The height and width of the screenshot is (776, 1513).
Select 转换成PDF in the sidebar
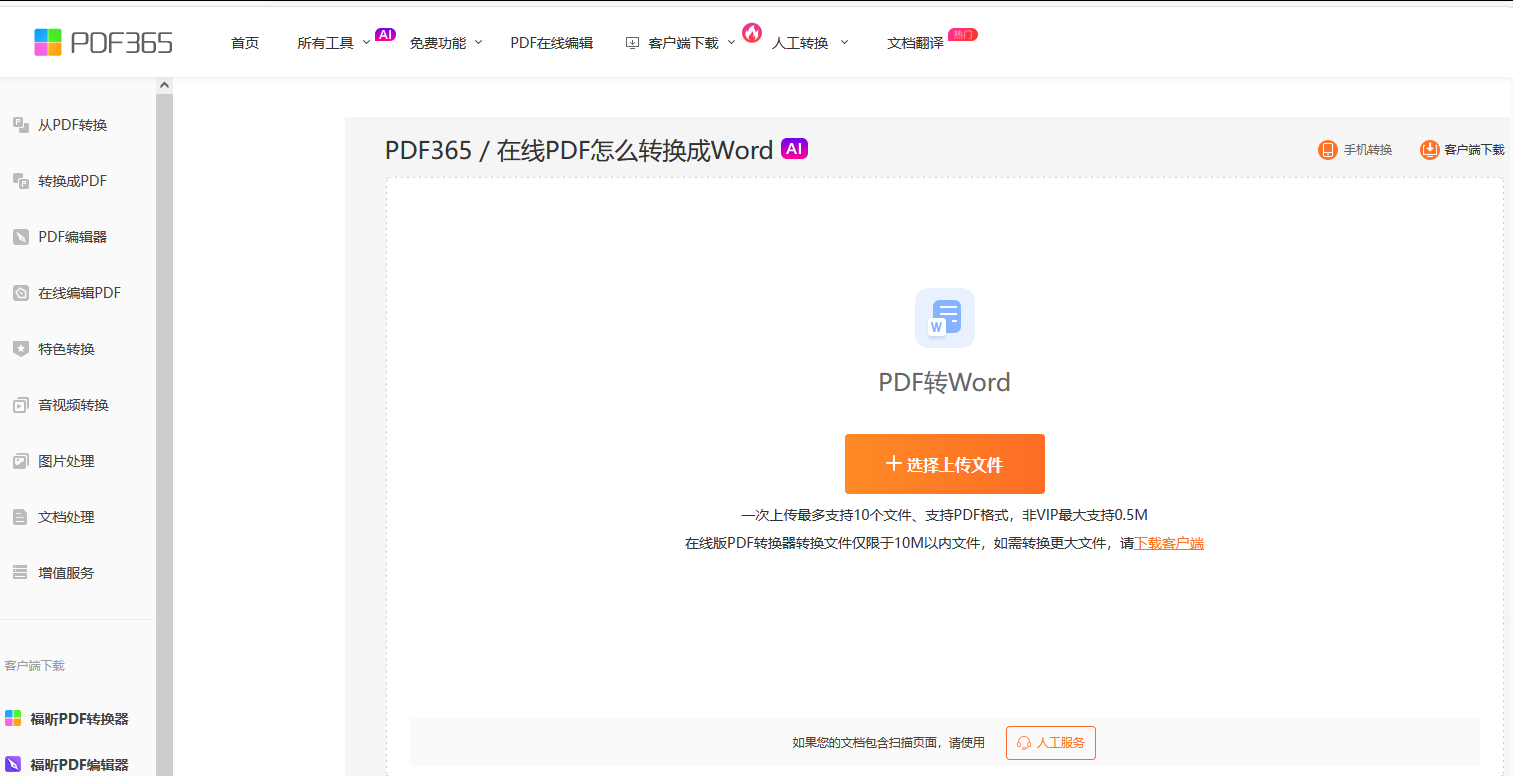pyautogui.click(x=73, y=181)
